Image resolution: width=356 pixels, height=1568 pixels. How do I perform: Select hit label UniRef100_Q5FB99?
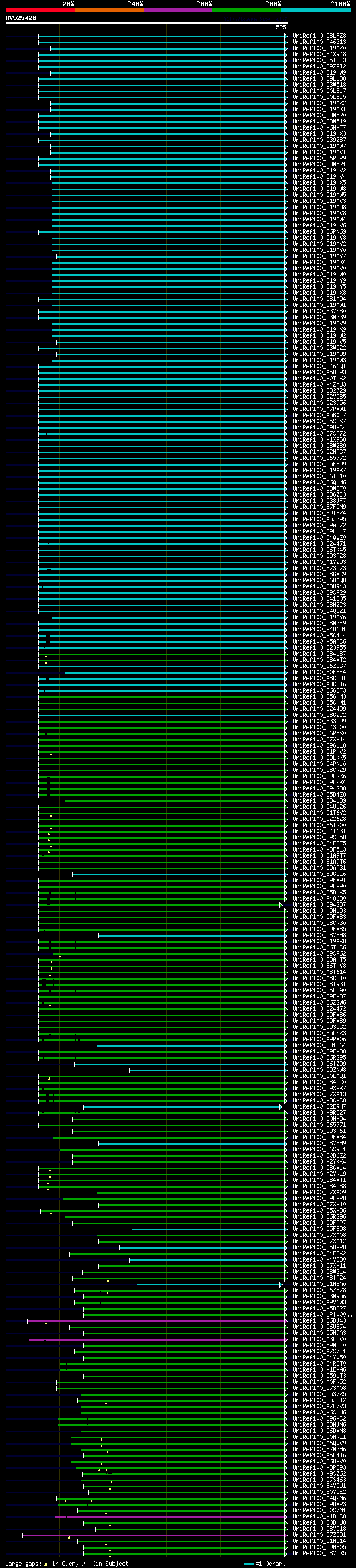319,464
